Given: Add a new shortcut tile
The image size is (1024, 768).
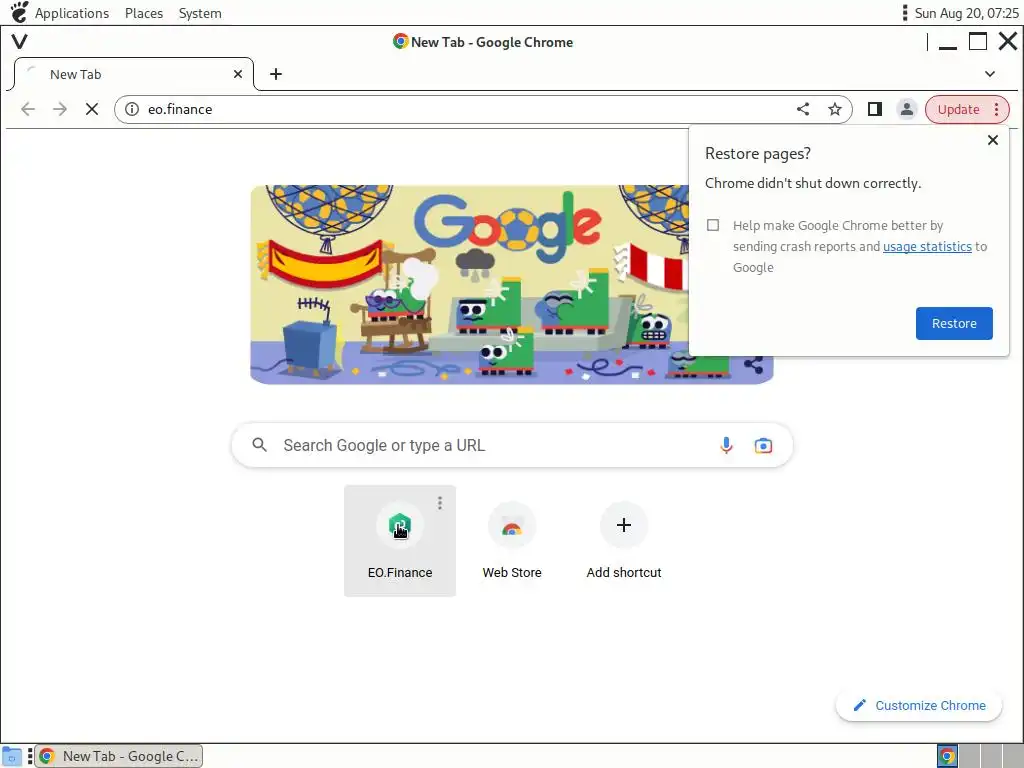Looking at the screenshot, I should coord(624,541).
